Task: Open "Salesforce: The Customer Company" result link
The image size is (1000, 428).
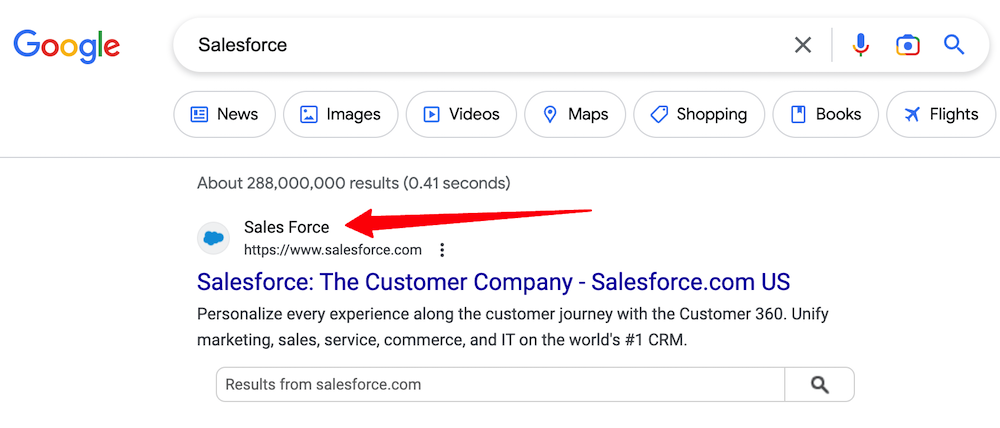Action: tap(493, 281)
